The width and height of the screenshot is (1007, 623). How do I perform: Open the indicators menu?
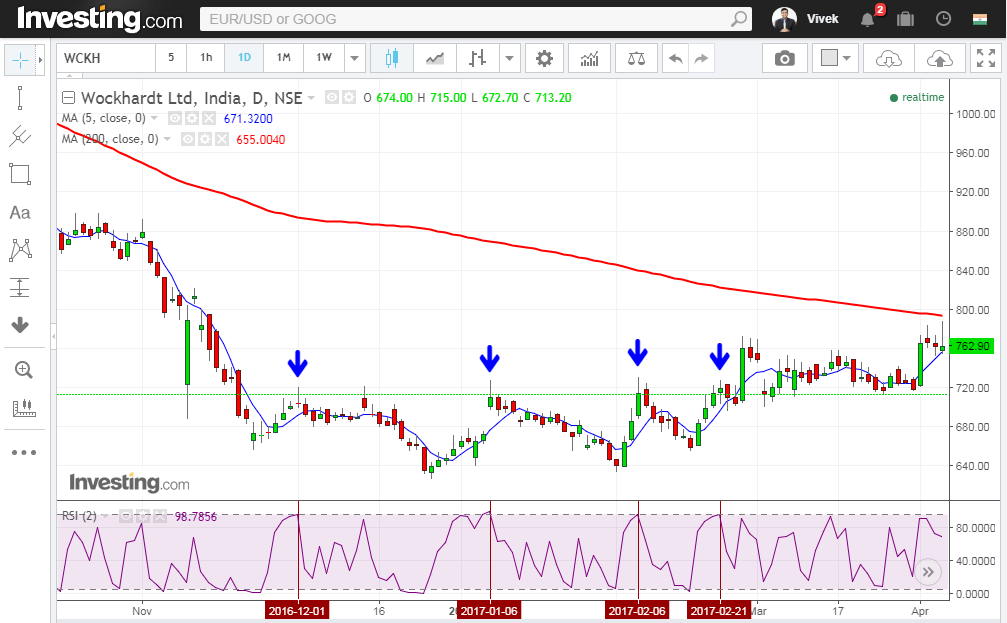point(589,59)
